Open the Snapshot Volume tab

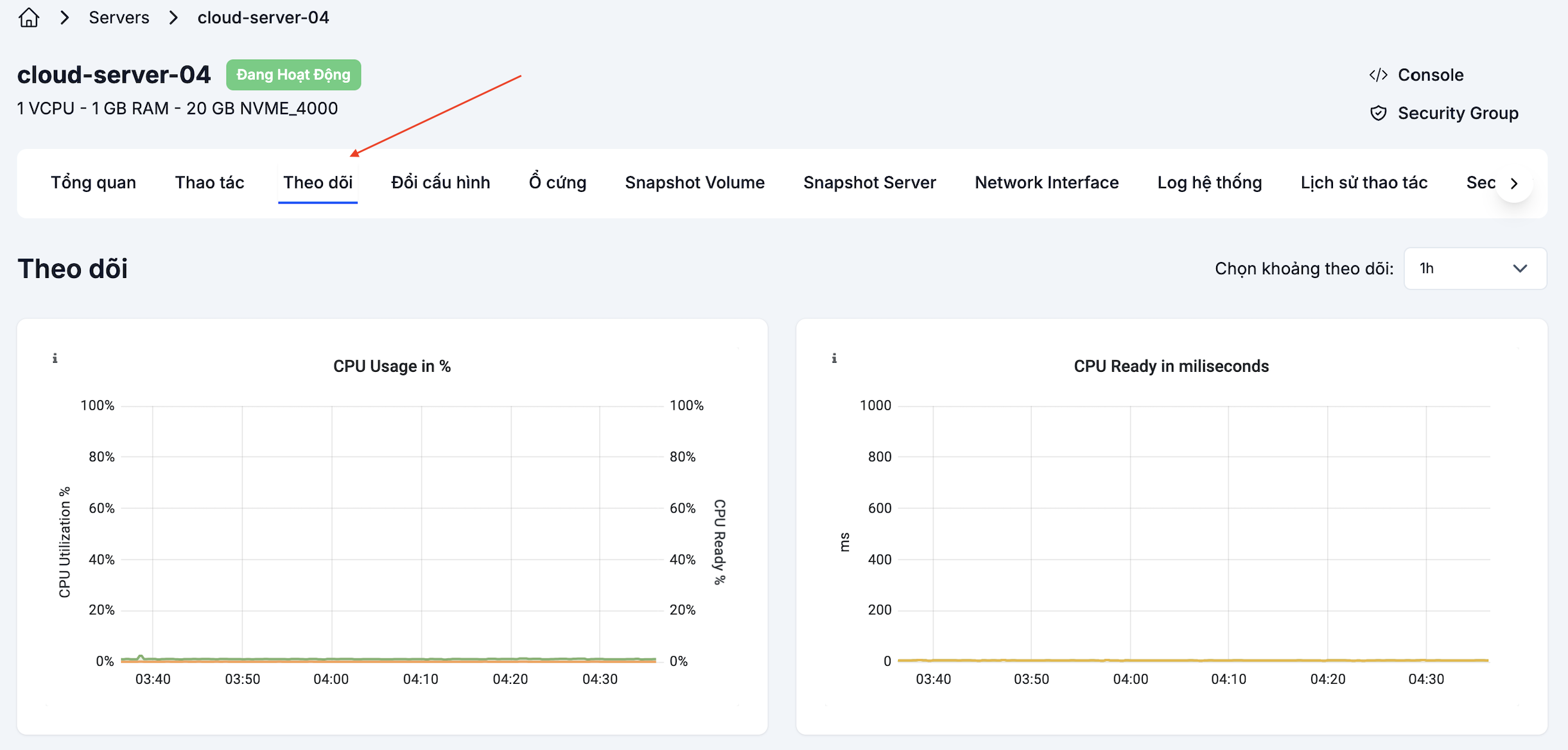point(695,183)
